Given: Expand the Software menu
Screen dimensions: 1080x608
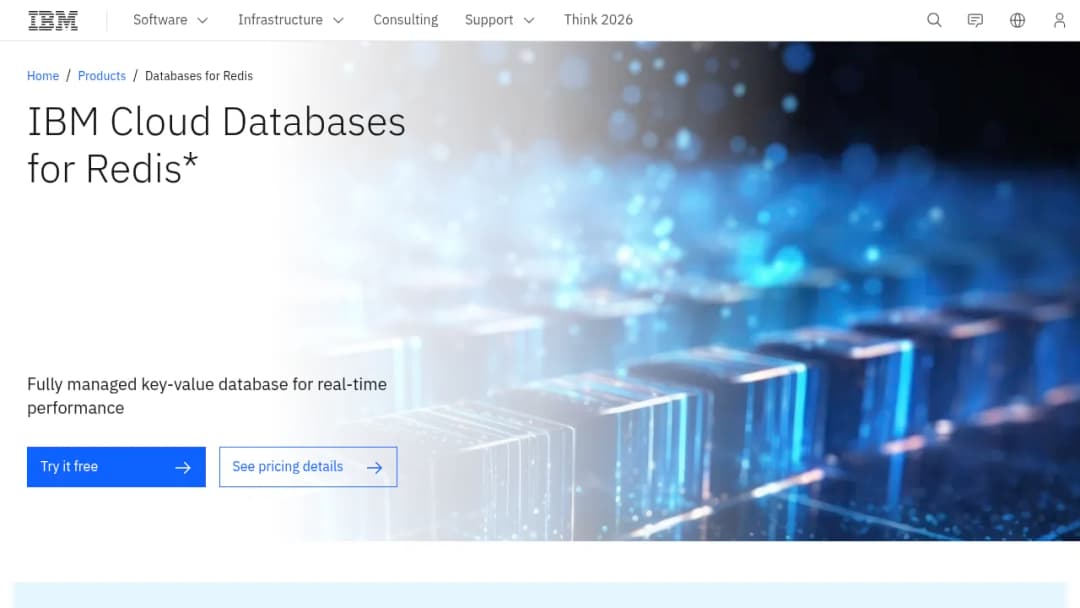Looking at the screenshot, I should click(x=170, y=20).
